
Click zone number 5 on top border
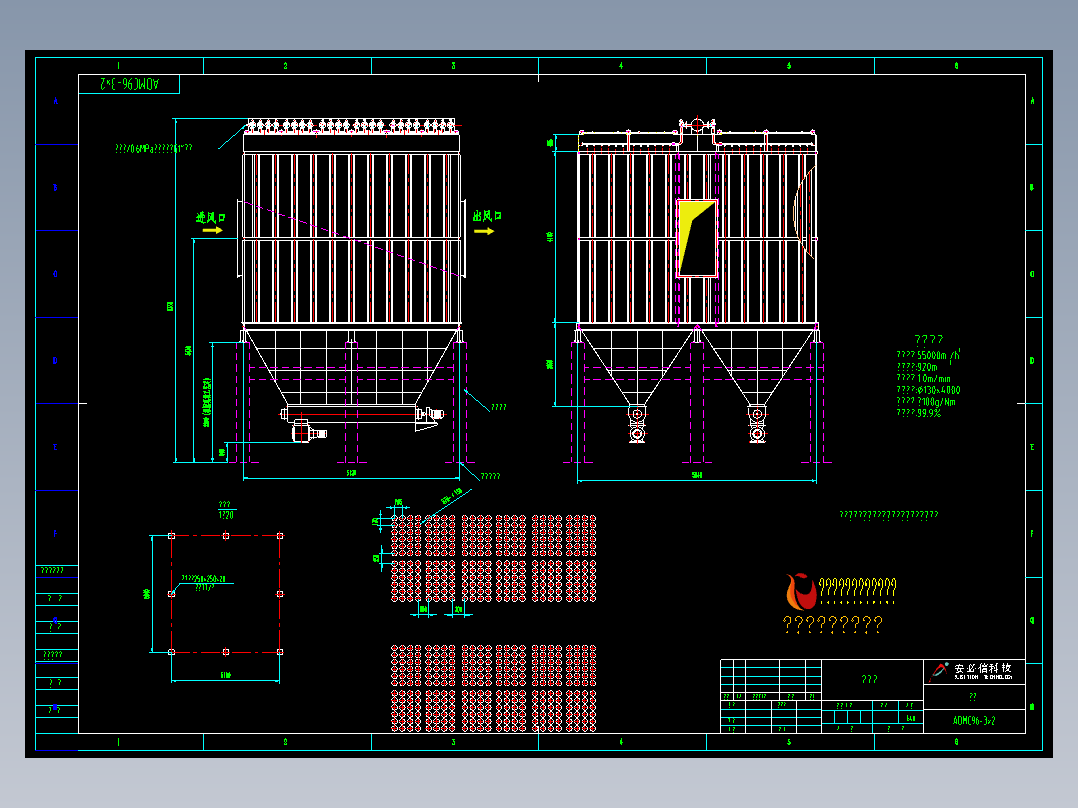point(789,66)
